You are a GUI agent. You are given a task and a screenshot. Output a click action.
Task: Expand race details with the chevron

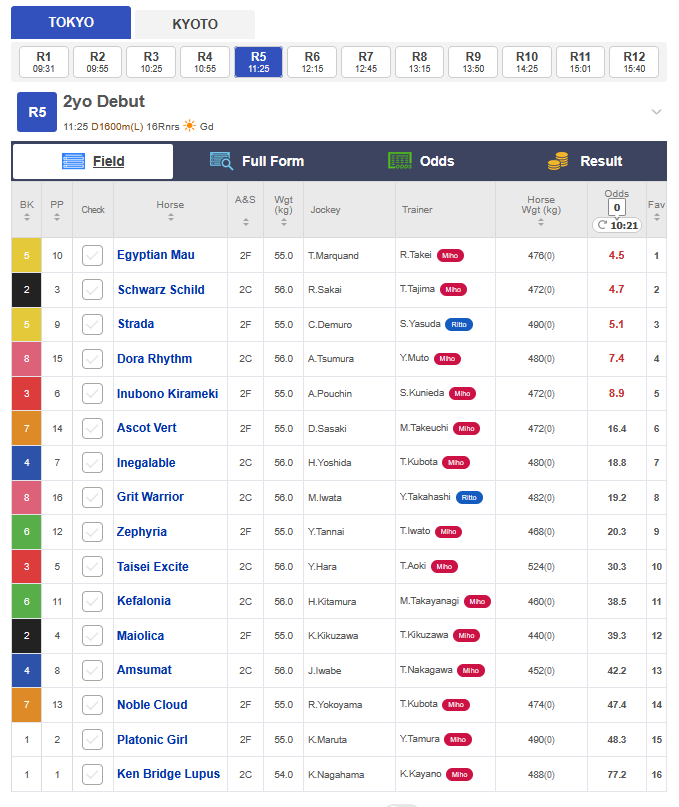coord(656,112)
